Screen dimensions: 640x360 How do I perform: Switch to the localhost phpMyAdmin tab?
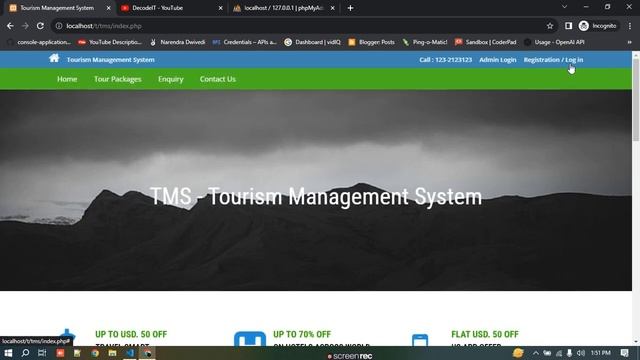tap(284, 8)
